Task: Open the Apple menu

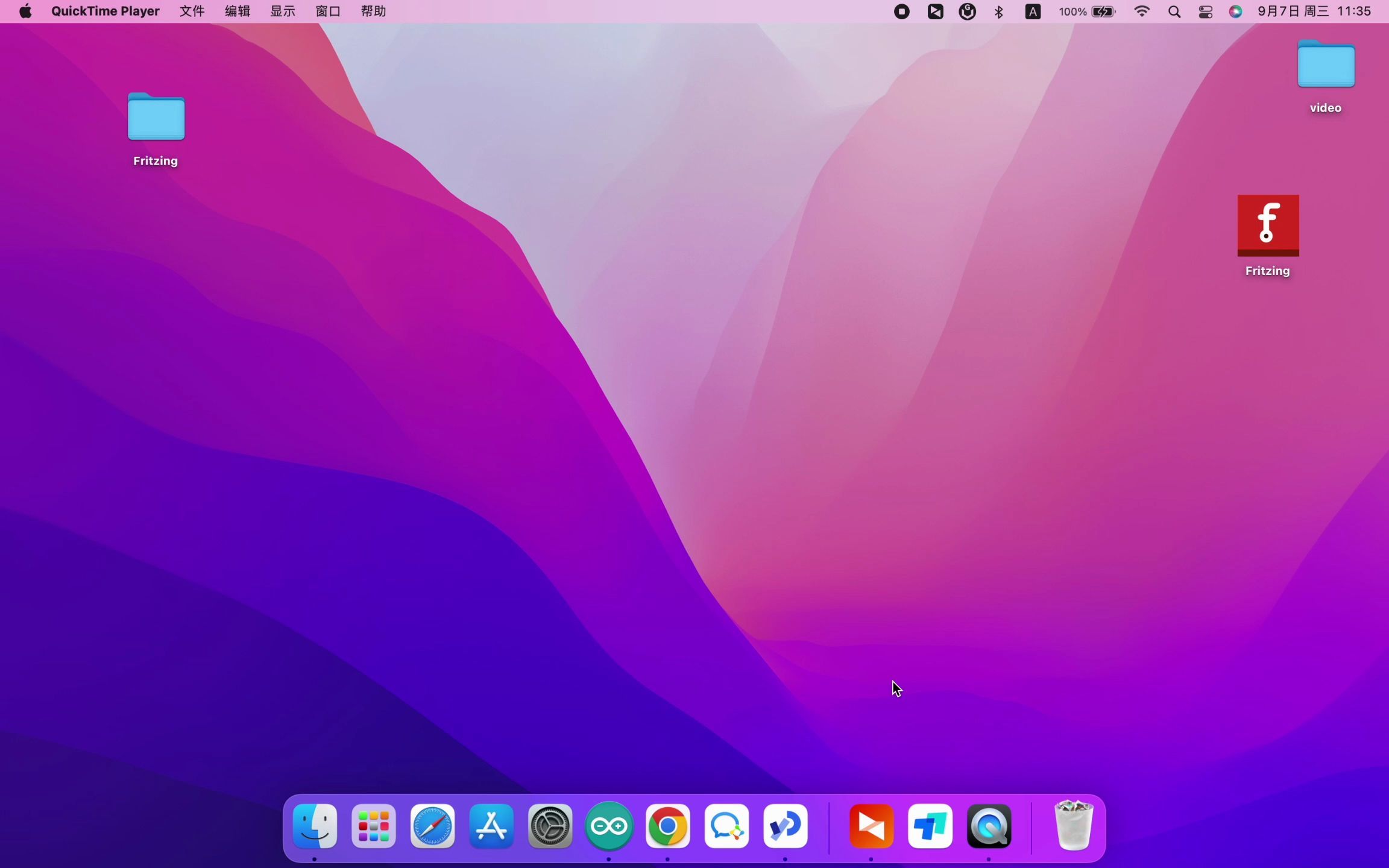Action: [x=25, y=11]
